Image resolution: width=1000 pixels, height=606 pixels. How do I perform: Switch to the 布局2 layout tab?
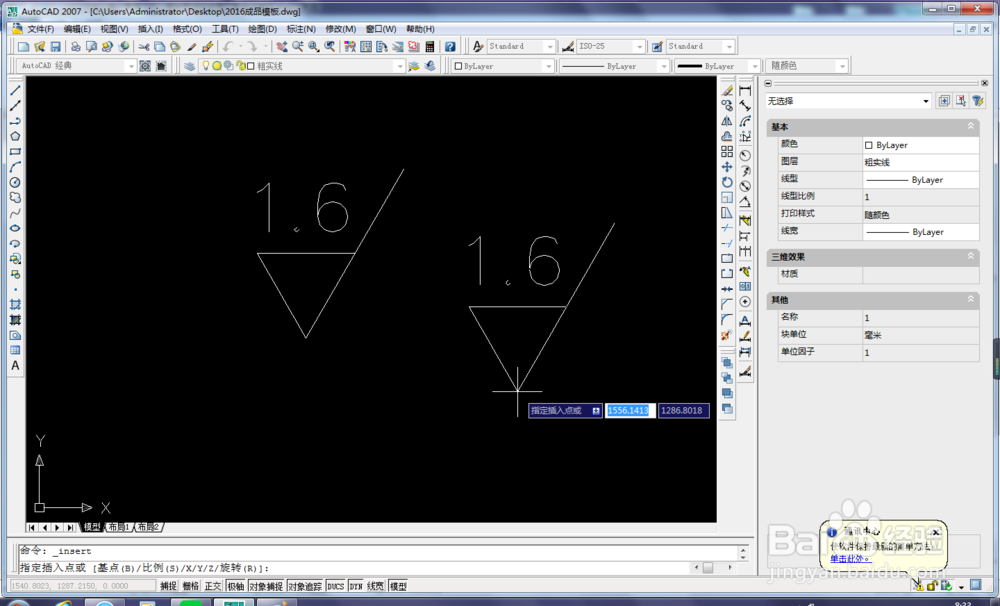coord(148,527)
